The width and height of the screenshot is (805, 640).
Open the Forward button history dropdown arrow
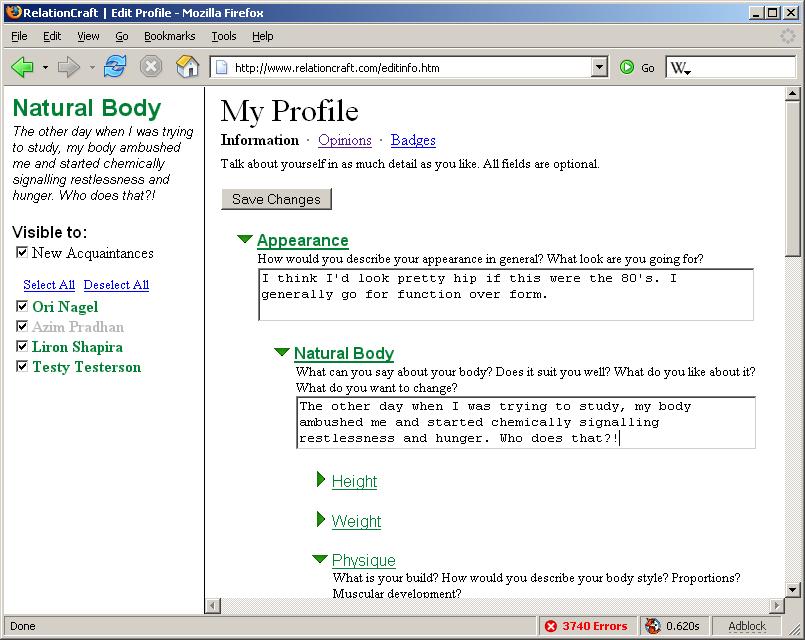coord(92,67)
